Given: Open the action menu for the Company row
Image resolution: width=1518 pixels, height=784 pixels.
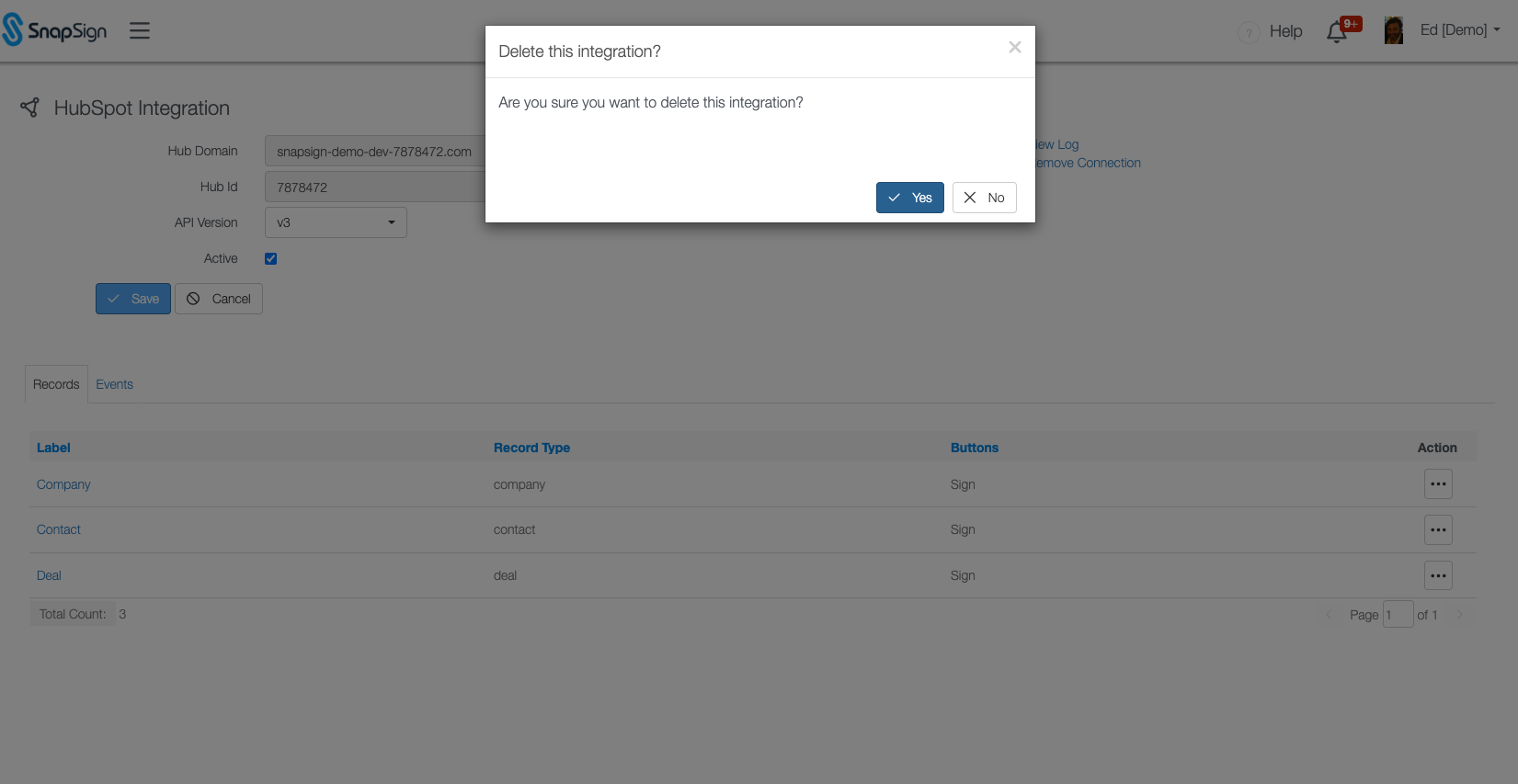Looking at the screenshot, I should pyautogui.click(x=1438, y=483).
